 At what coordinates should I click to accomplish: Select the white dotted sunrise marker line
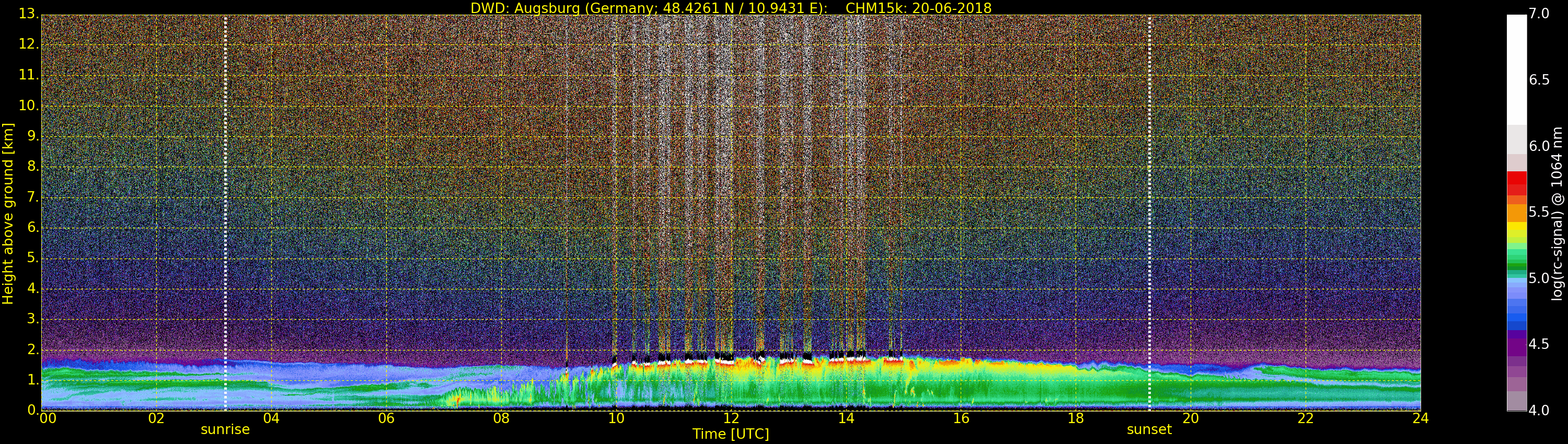point(225,212)
